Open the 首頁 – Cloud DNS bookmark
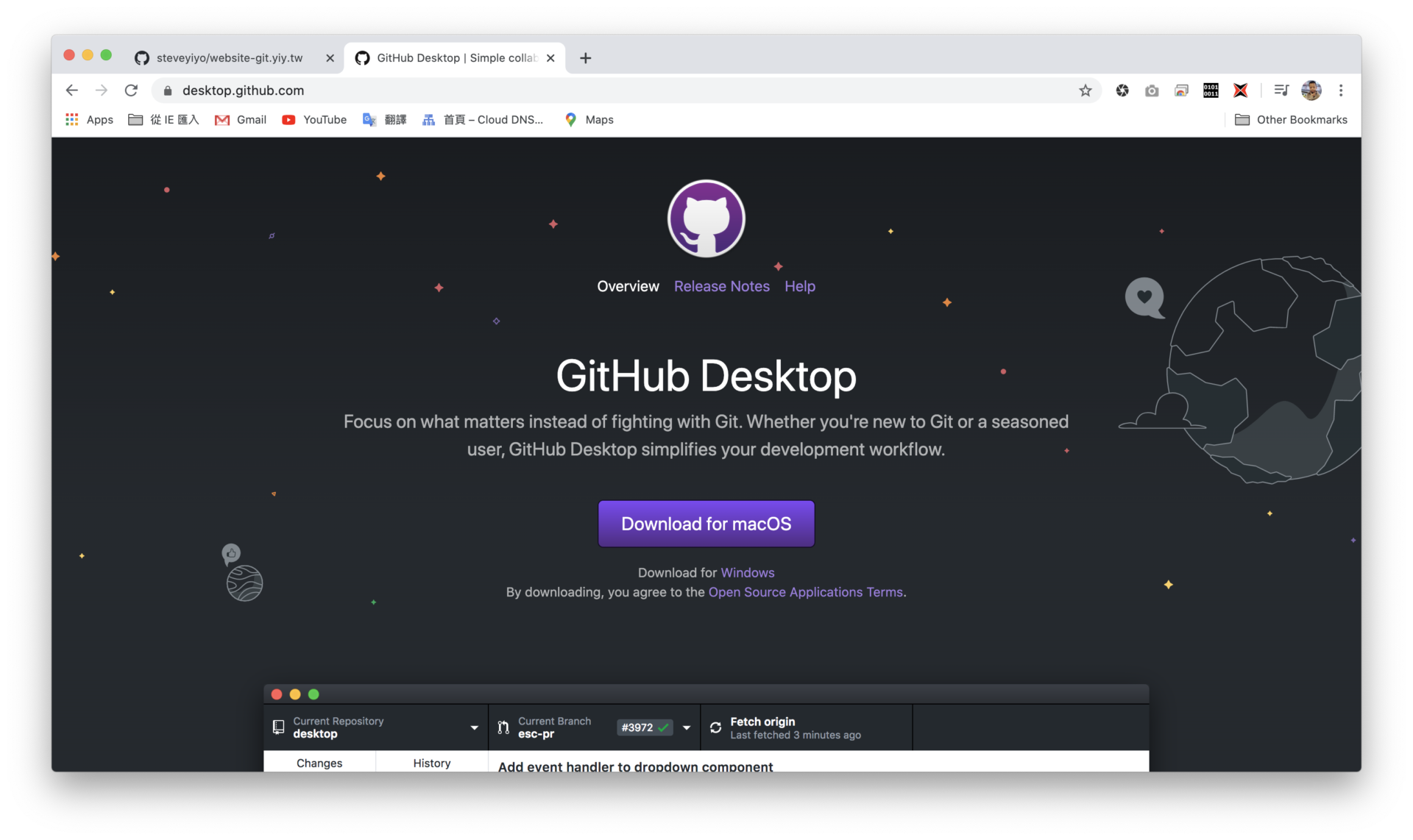Image resolution: width=1413 pixels, height=840 pixels. [x=483, y=120]
